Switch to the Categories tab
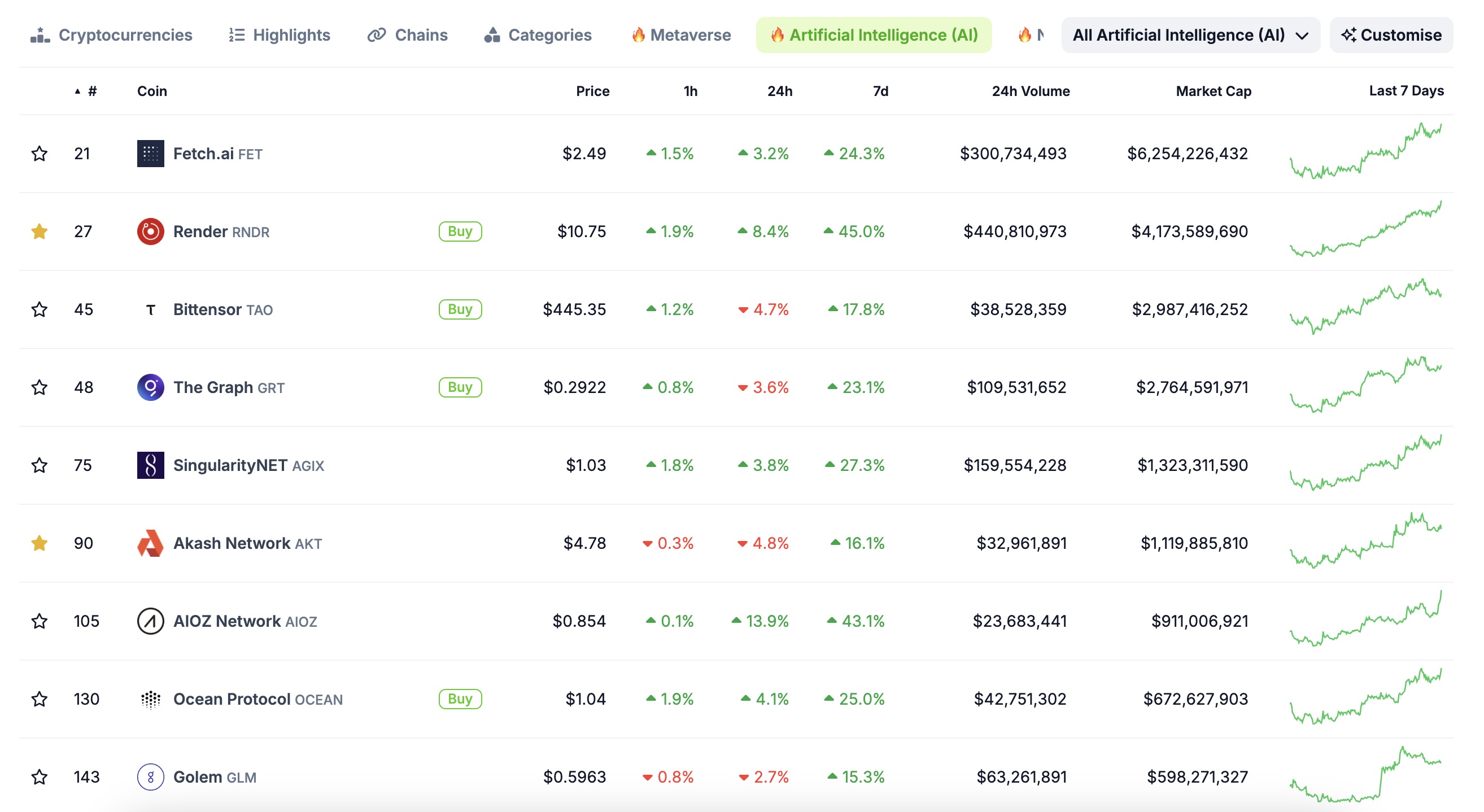This screenshot has height=812, width=1484. tap(538, 35)
